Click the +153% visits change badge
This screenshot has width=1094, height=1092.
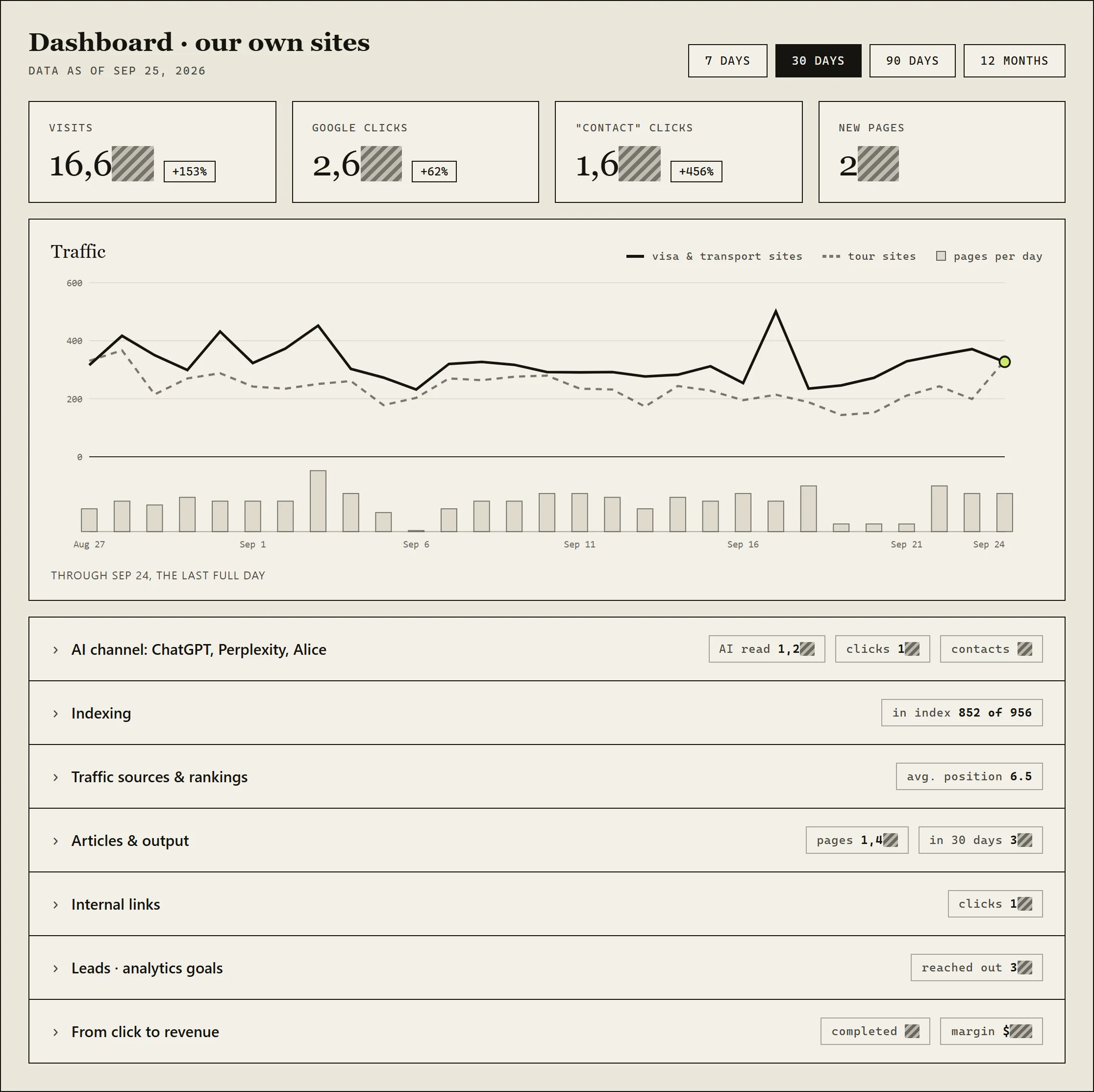pyautogui.click(x=190, y=171)
